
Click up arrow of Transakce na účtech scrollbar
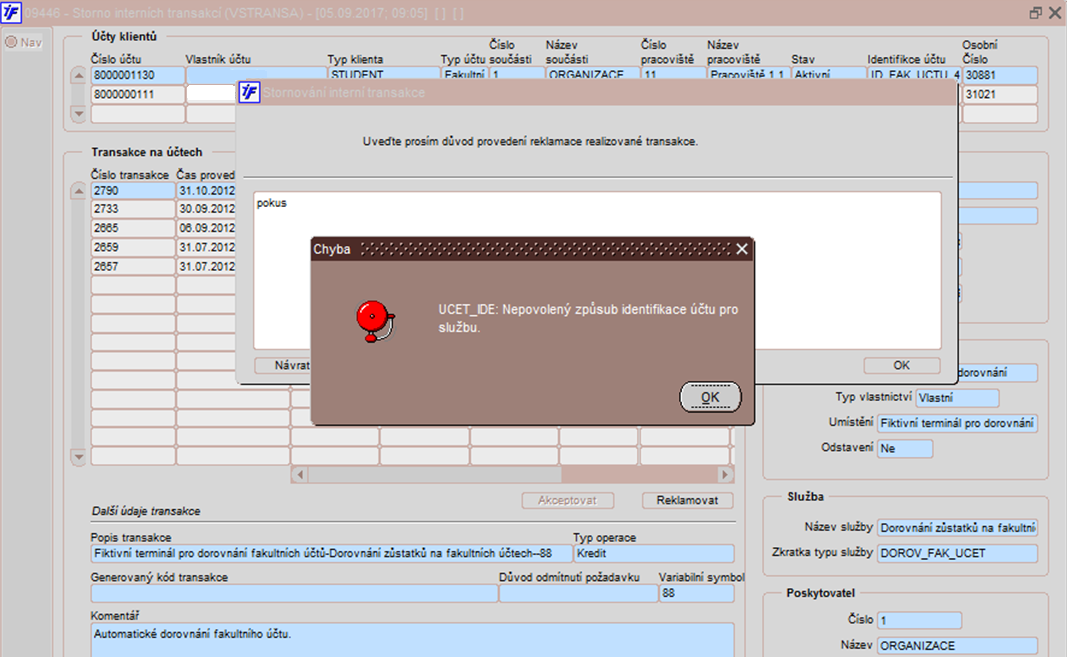[x=78, y=191]
